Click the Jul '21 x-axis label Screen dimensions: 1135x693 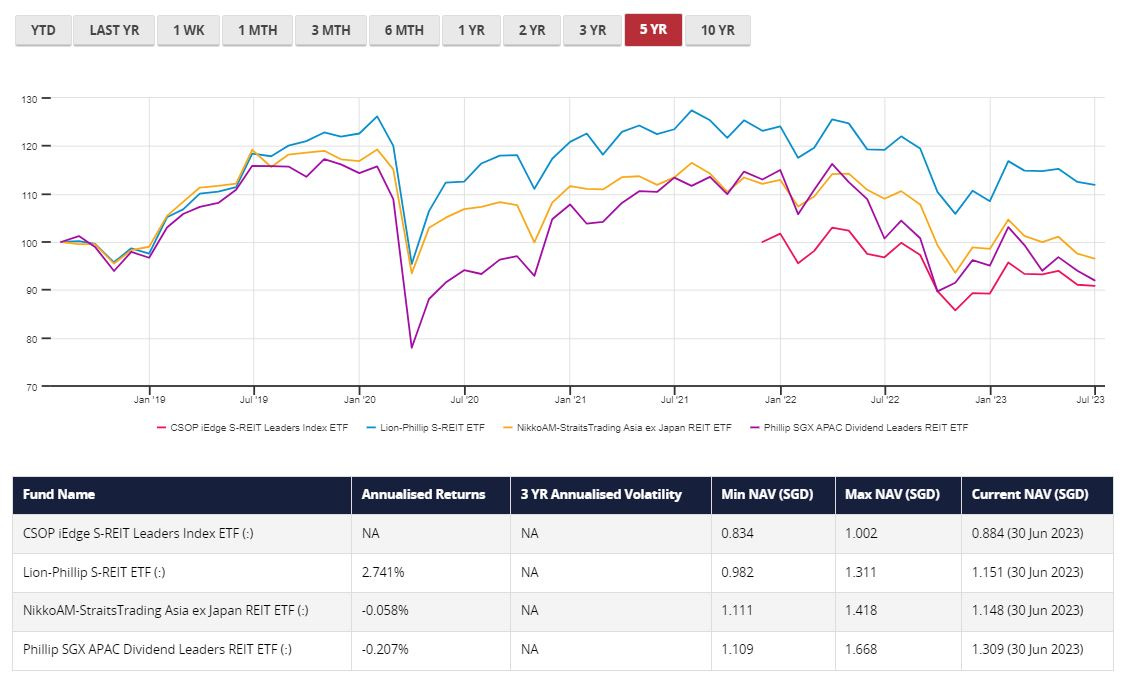[675, 400]
